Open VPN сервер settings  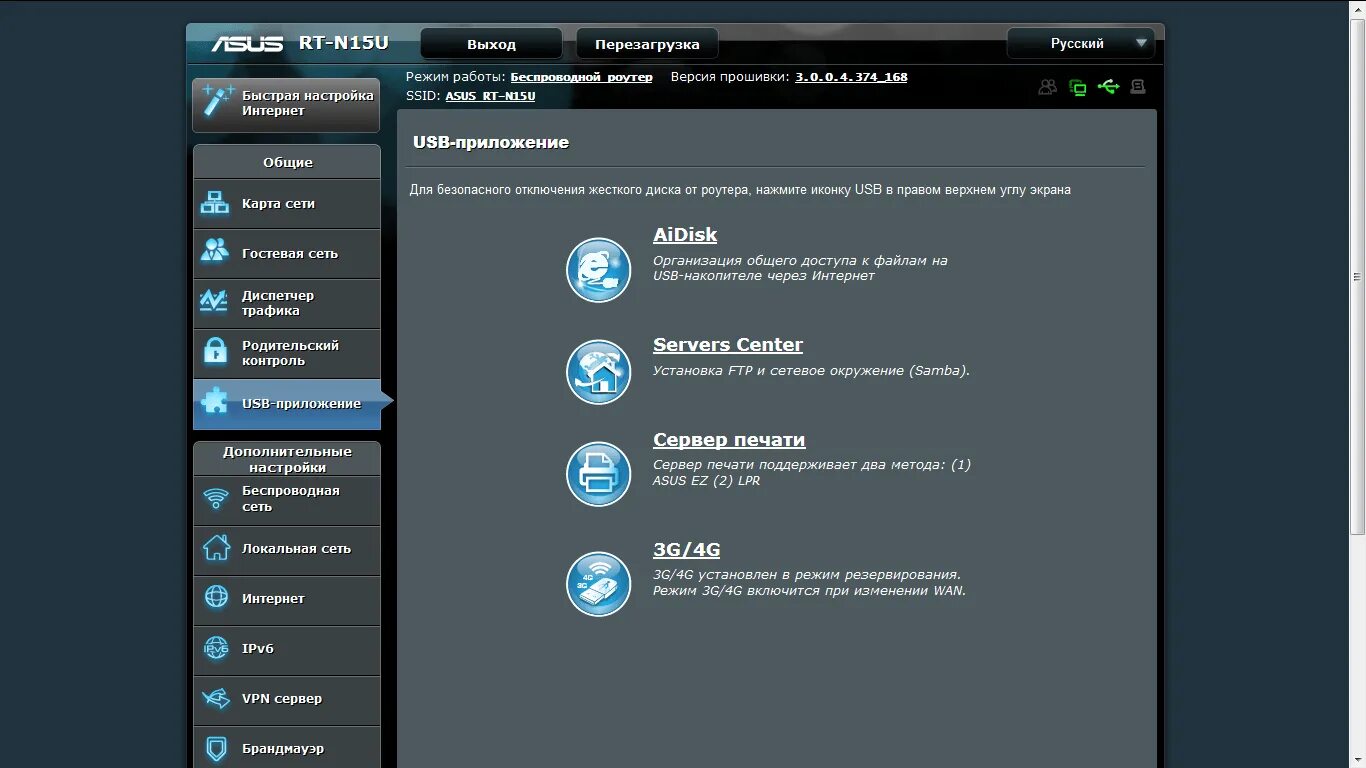[x=287, y=700]
